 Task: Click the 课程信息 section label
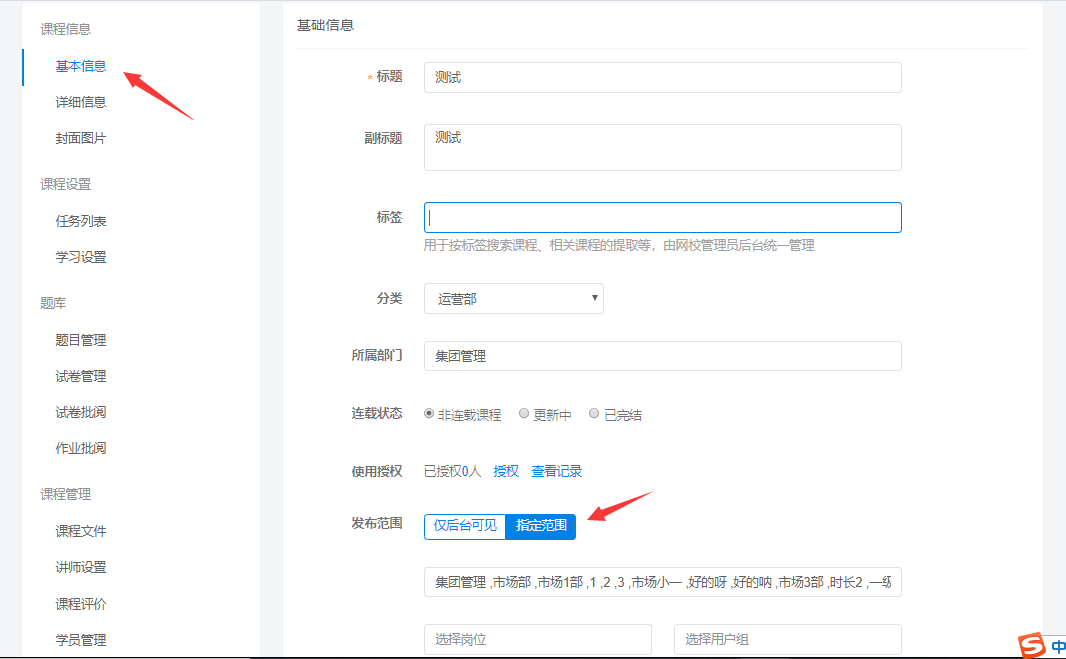point(65,29)
